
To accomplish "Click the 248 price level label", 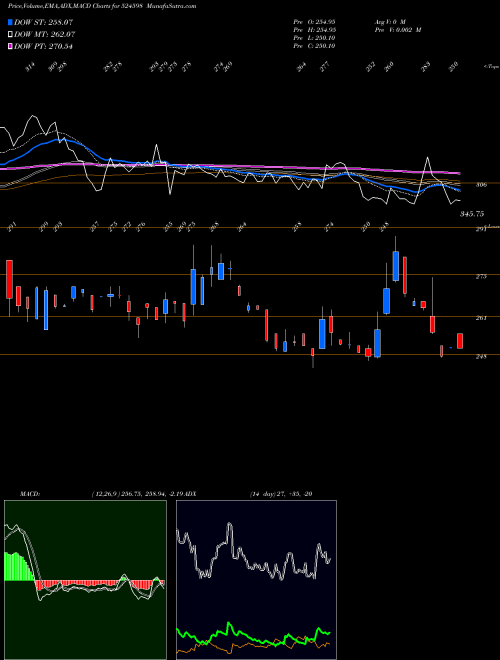I will [x=481, y=357].
